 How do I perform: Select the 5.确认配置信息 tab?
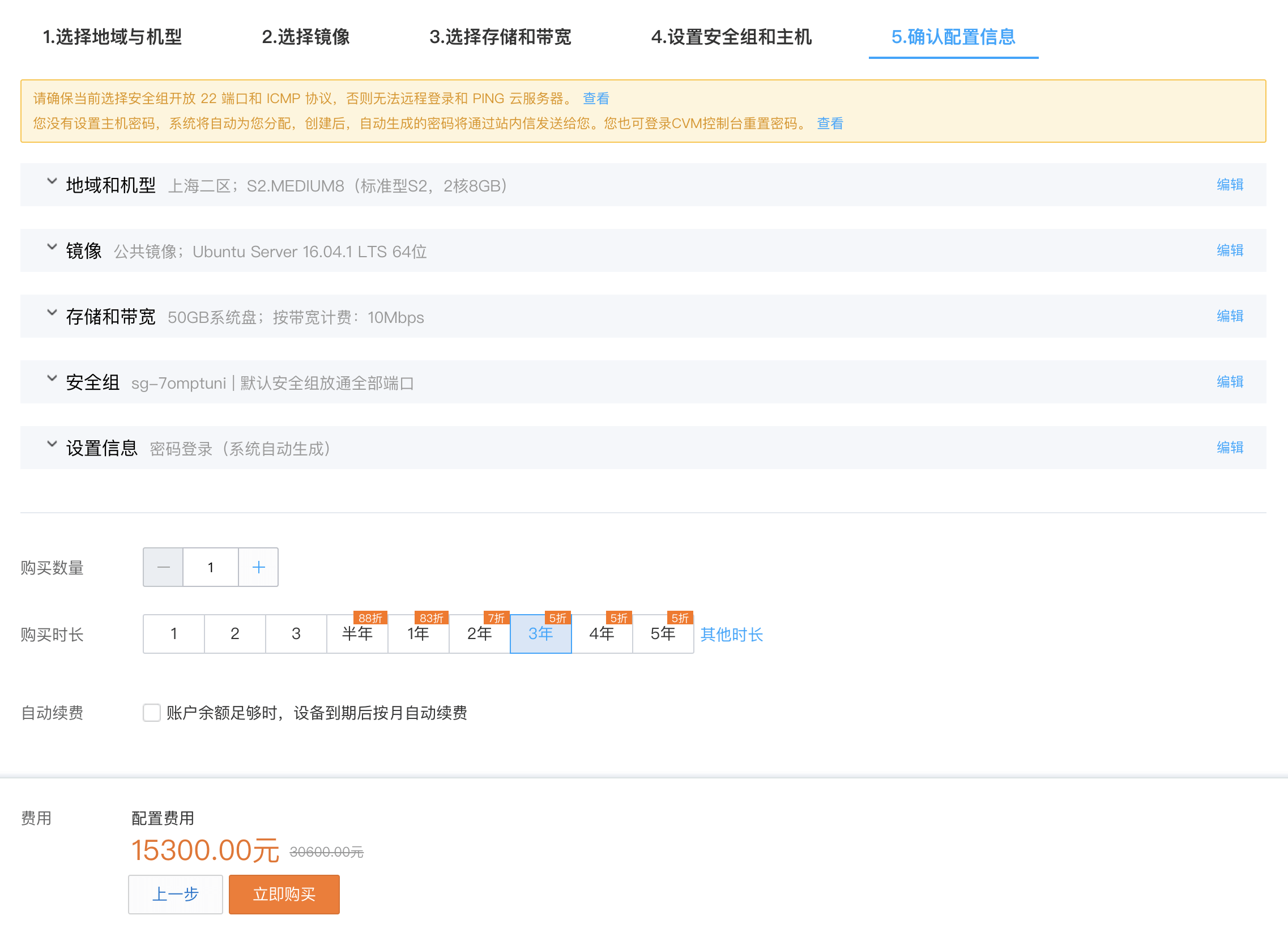click(x=953, y=37)
